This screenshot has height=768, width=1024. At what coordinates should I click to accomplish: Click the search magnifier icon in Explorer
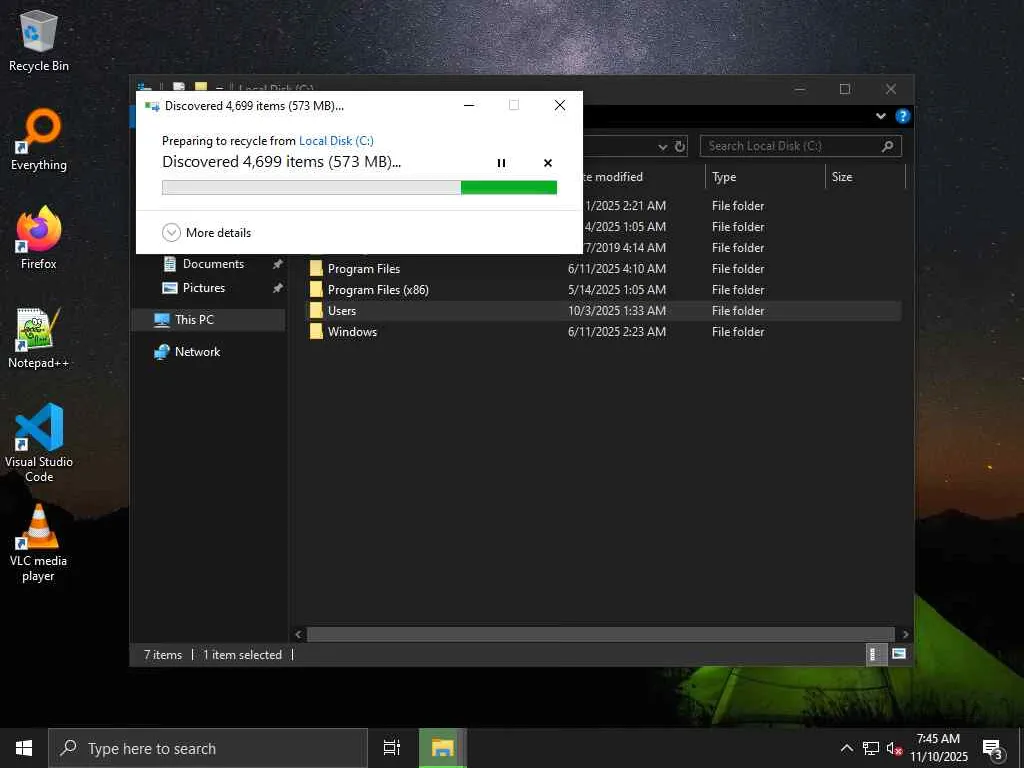888,146
